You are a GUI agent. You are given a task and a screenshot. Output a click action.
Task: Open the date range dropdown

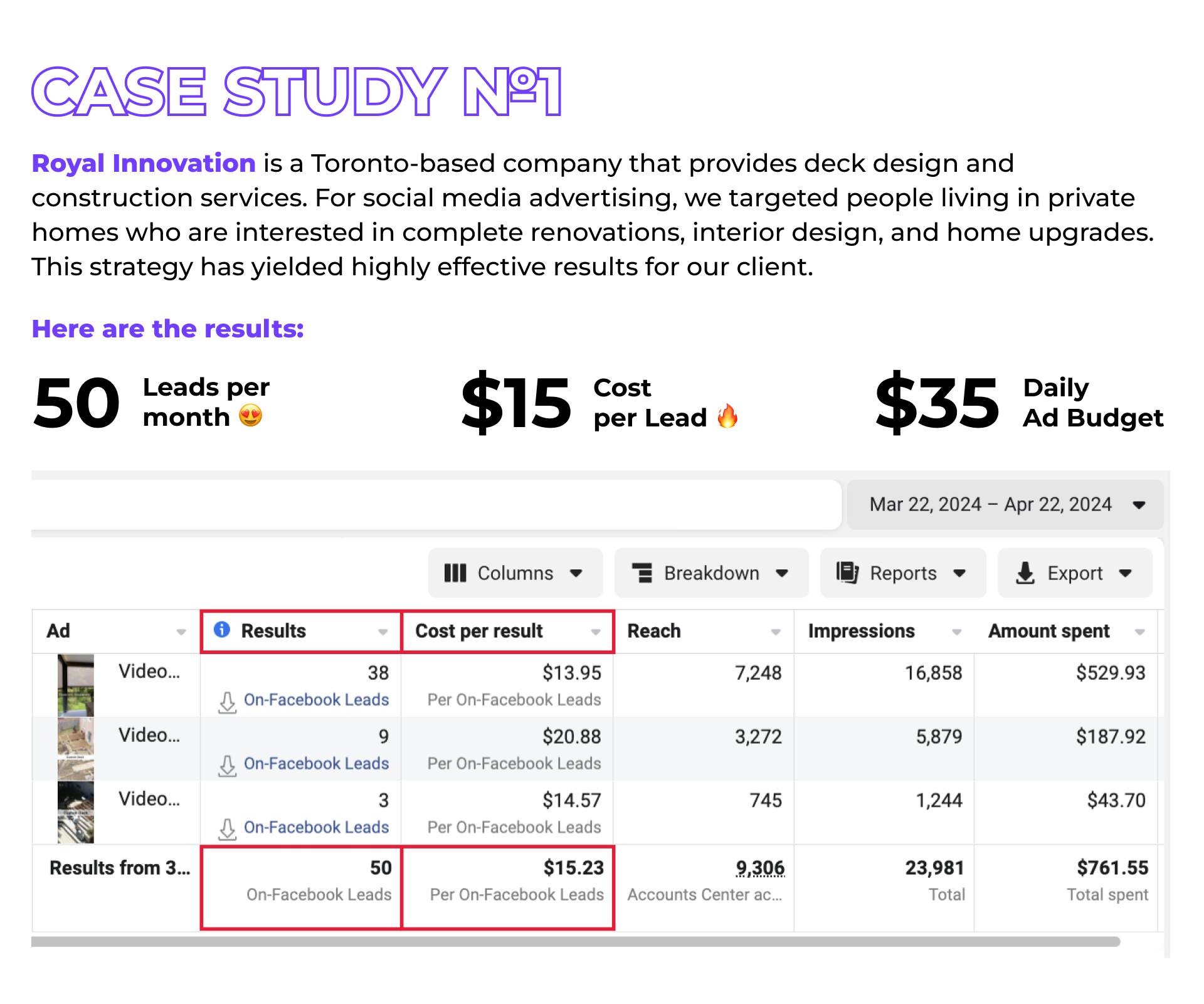point(1005,505)
